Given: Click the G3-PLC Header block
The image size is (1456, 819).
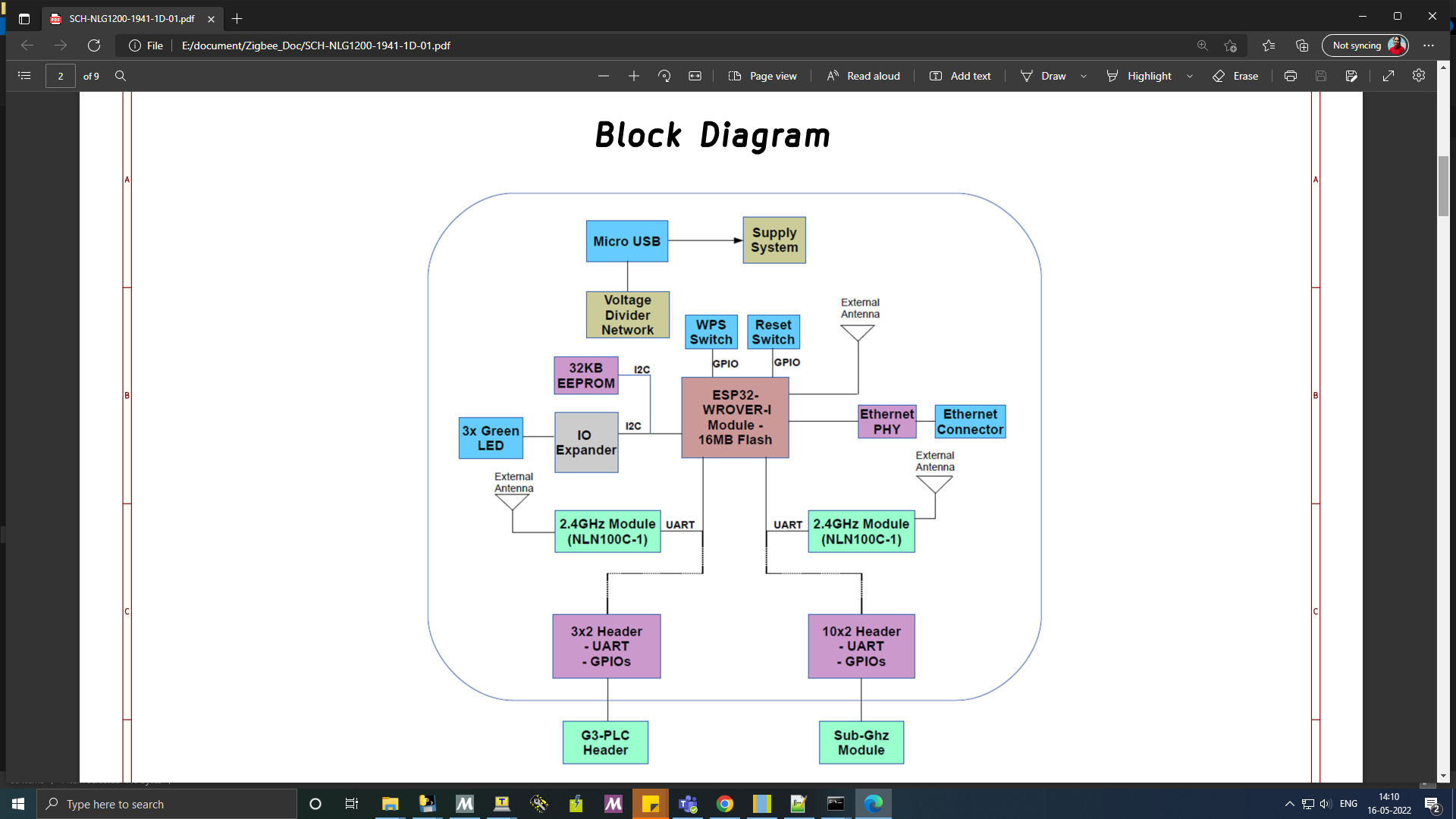Looking at the screenshot, I should pyautogui.click(x=605, y=742).
